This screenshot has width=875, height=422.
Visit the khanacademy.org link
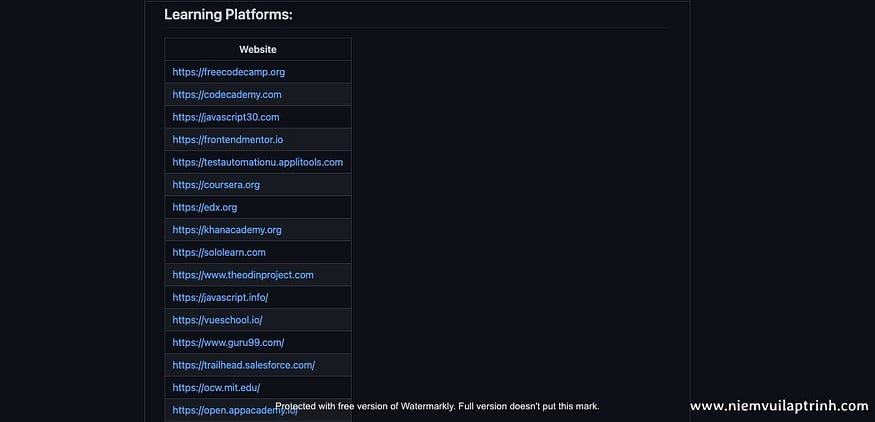227,230
